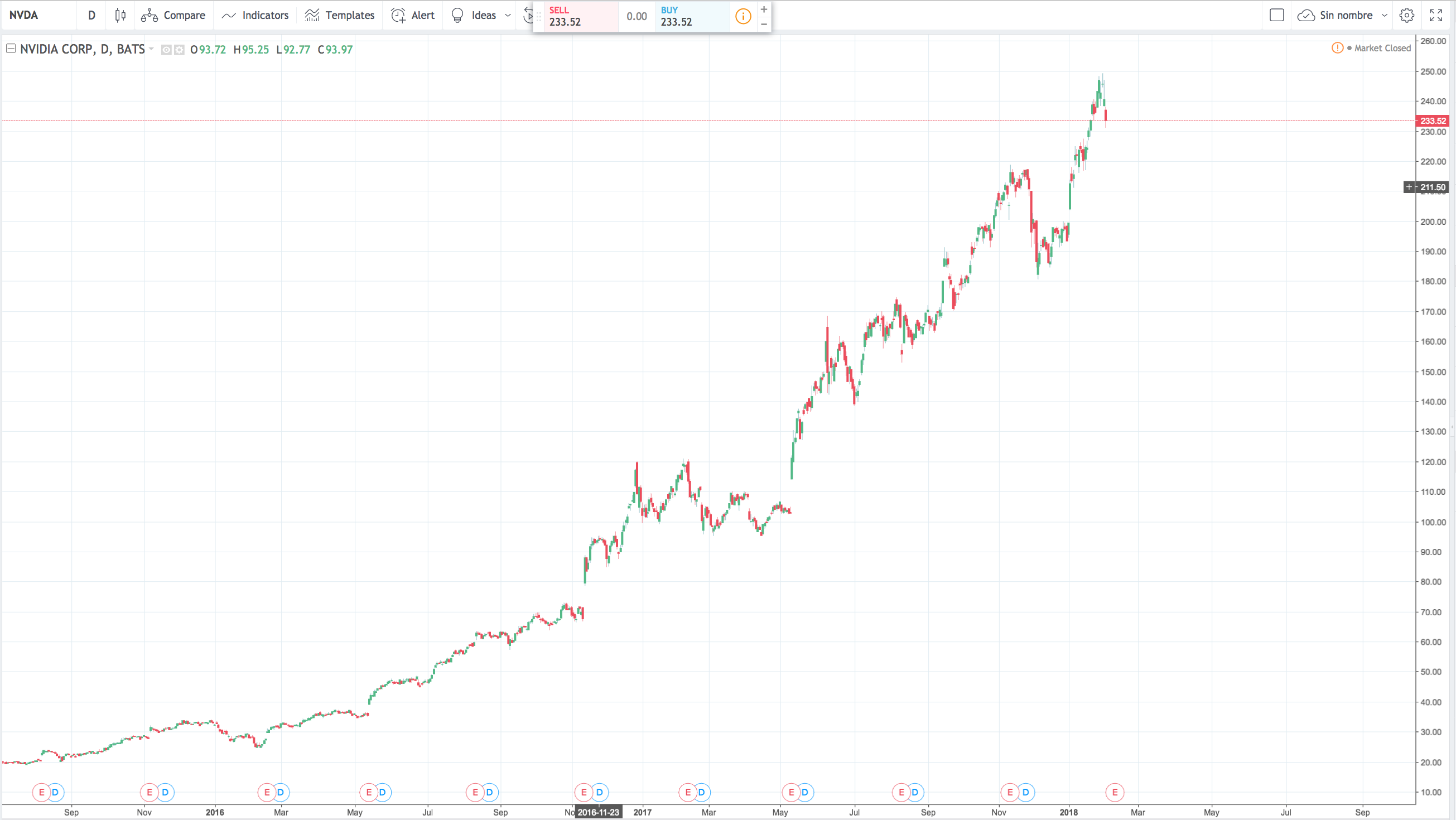The width and height of the screenshot is (1456, 820).
Task: Click the earnings E marker before Sep 2017
Action: point(901,792)
